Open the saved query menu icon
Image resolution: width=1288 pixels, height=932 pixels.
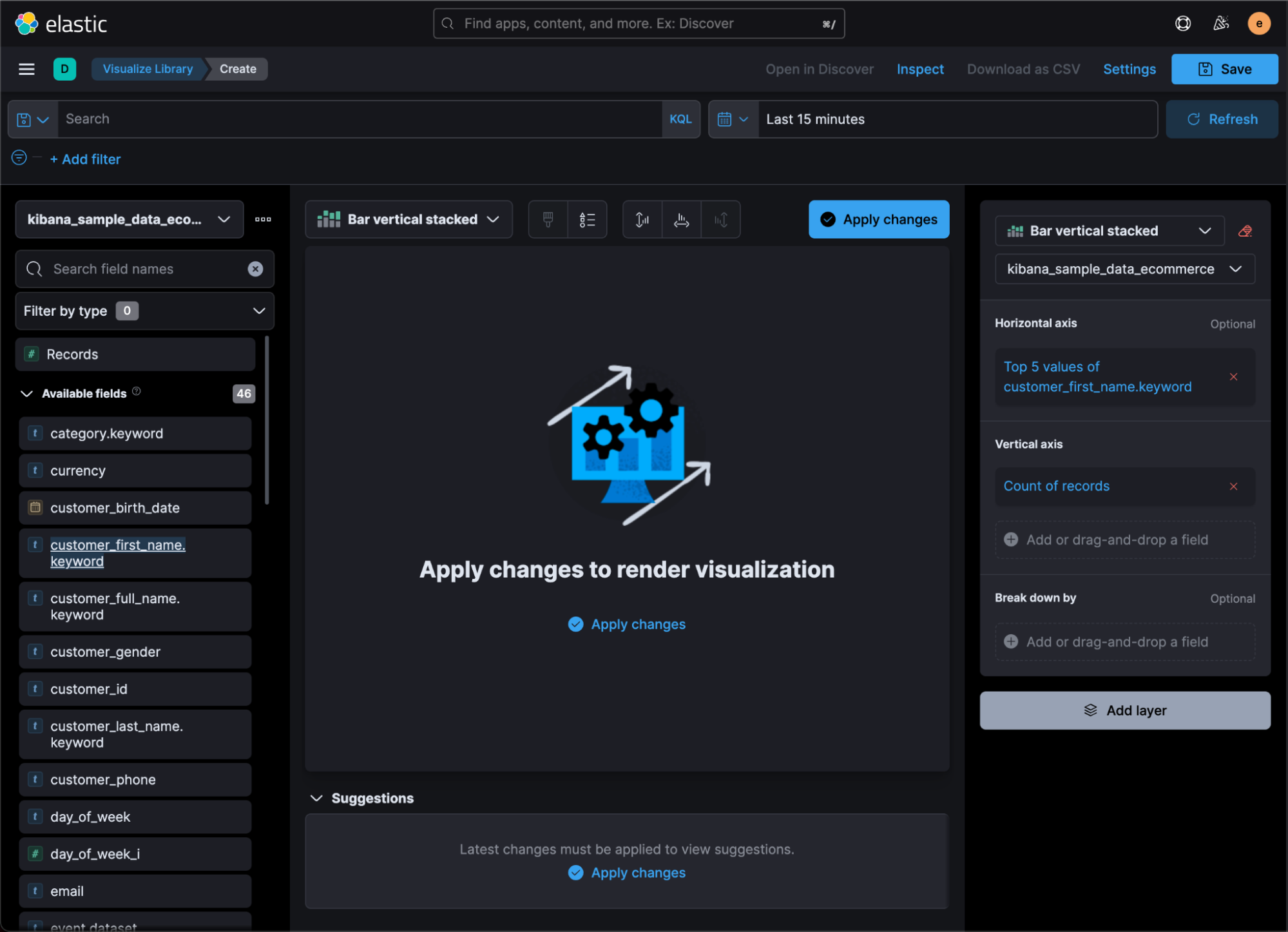pos(33,119)
